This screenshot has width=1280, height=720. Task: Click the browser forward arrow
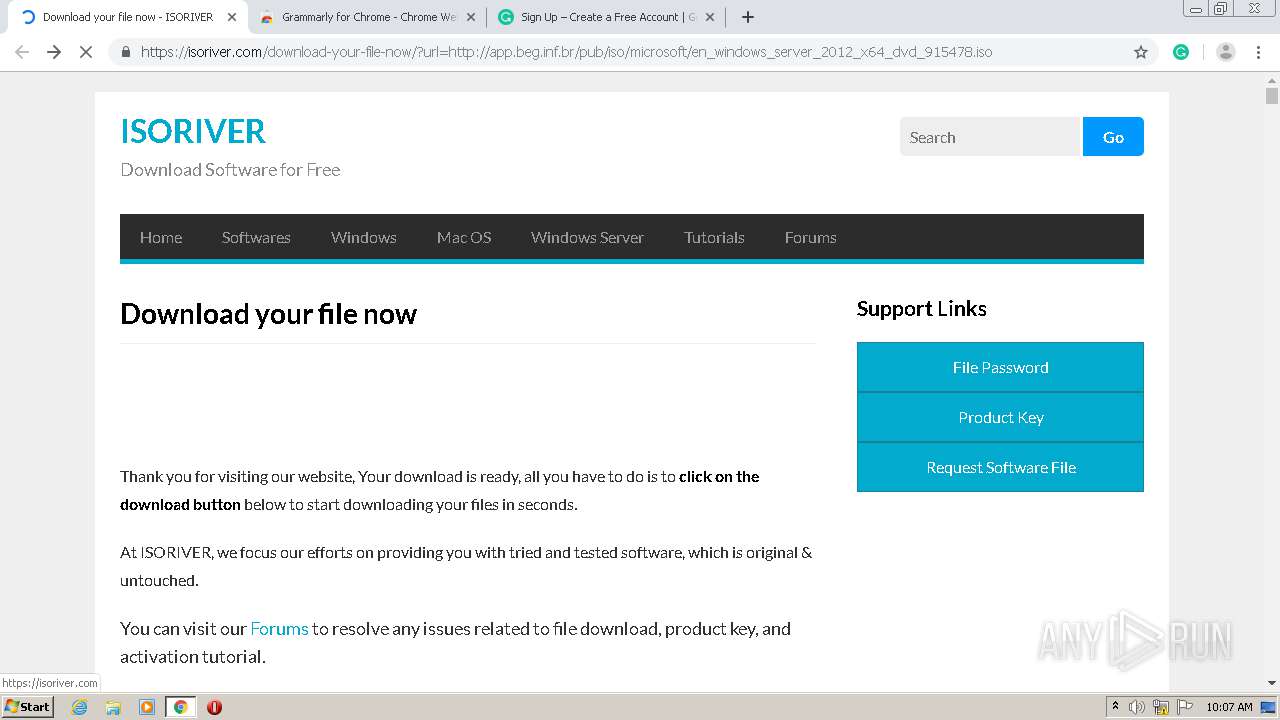(54, 52)
